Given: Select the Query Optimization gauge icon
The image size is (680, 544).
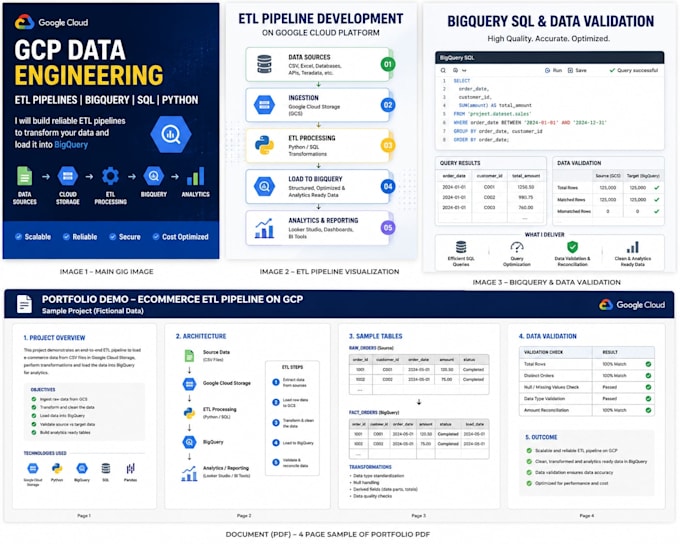Looking at the screenshot, I should pos(517,247).
